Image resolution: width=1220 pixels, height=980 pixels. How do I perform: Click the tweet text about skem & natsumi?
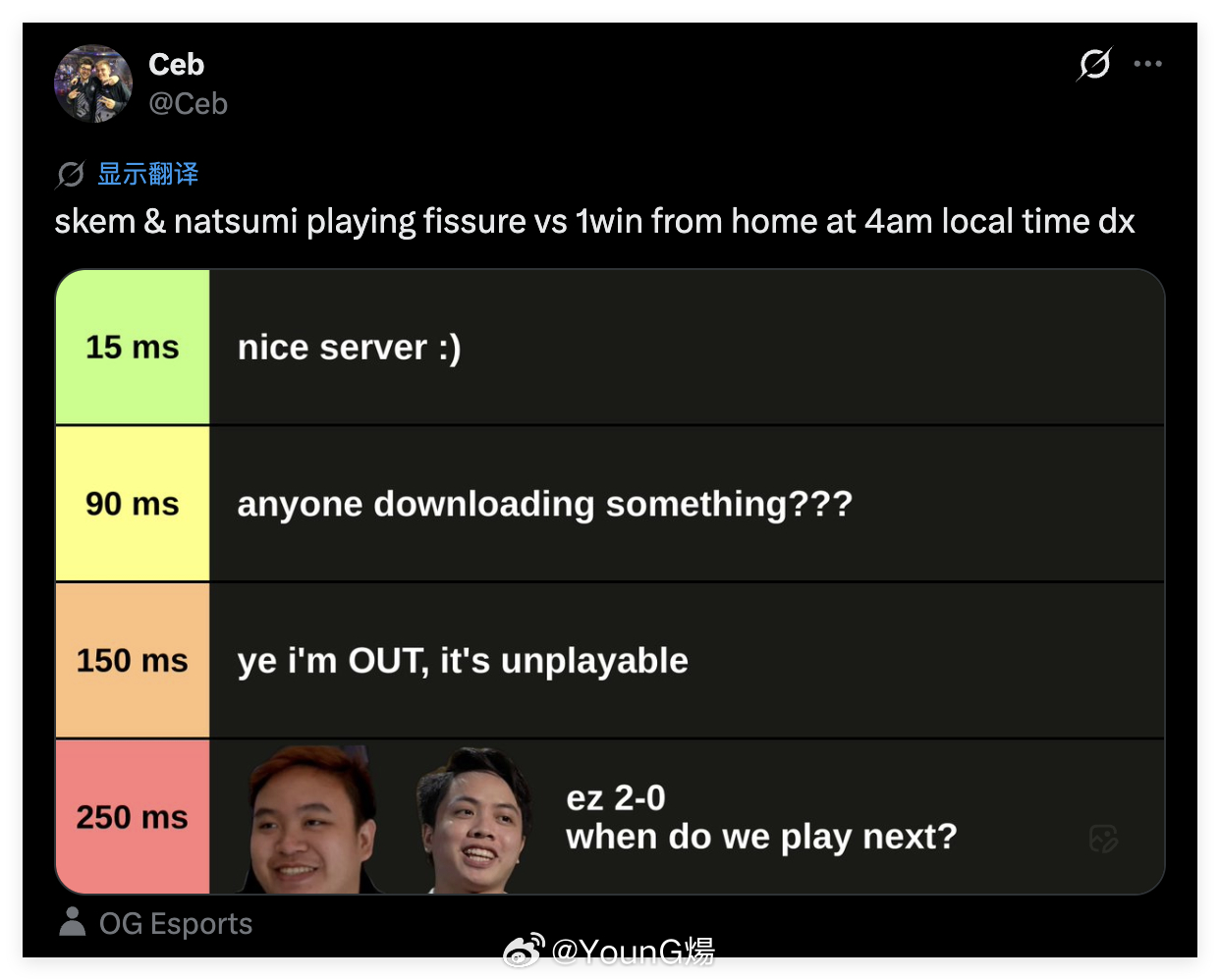point(594,222)
